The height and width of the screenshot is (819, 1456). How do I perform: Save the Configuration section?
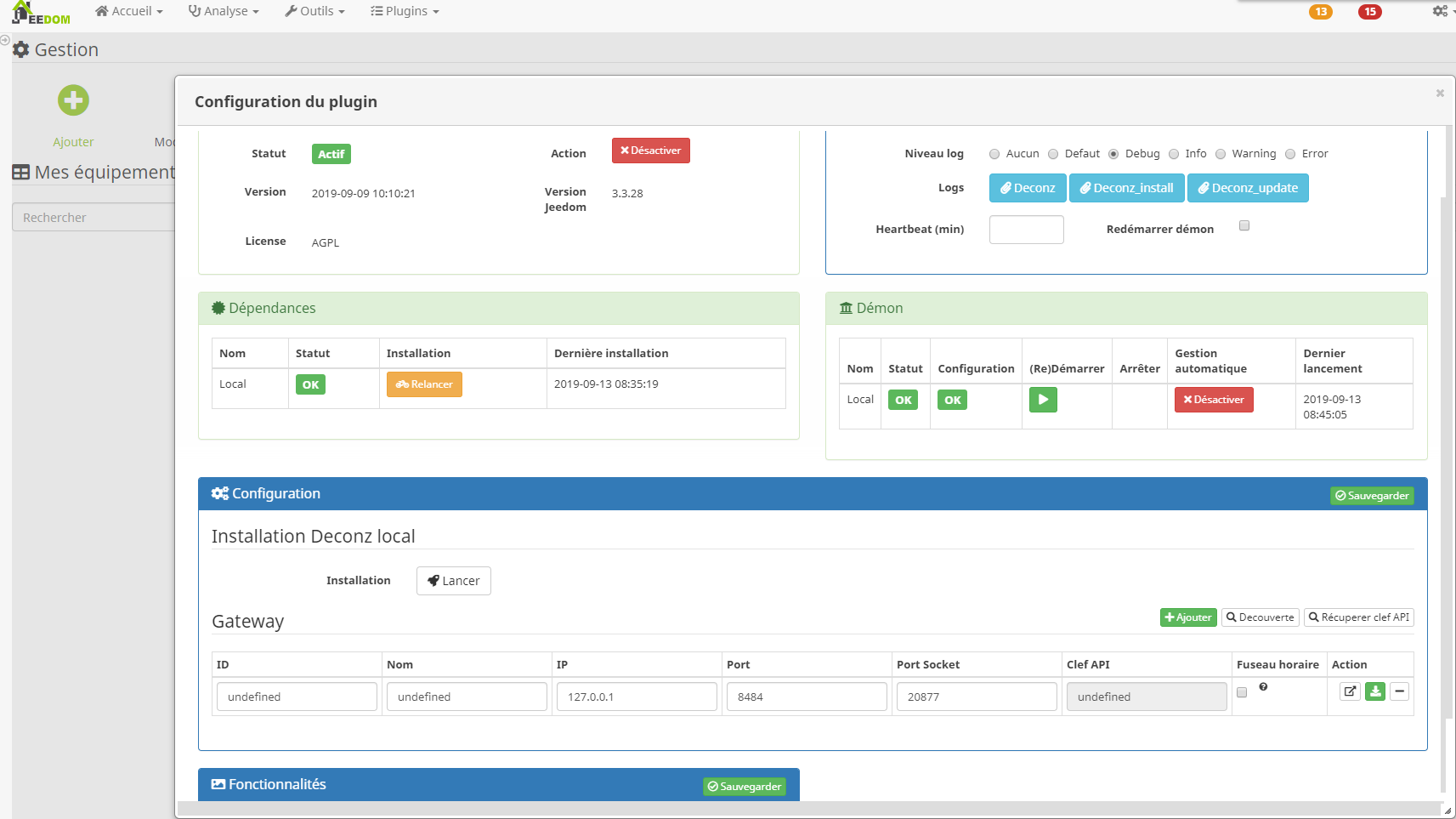coord(1372,496)
